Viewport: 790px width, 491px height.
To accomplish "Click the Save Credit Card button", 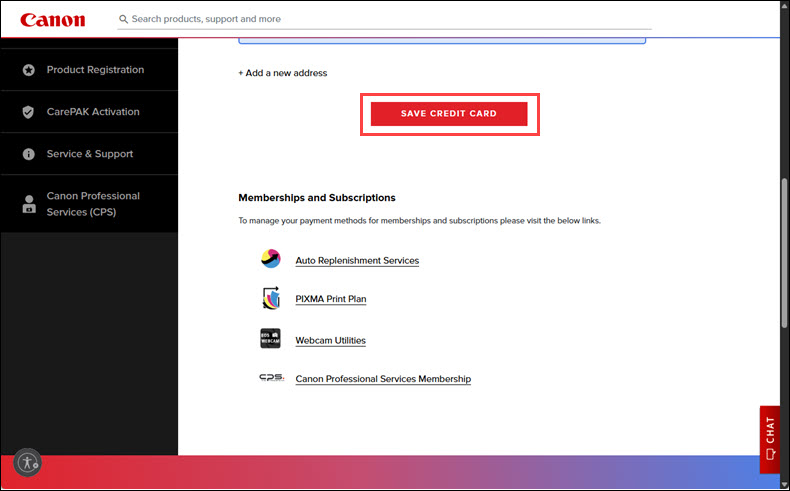I will pos(449,114).
